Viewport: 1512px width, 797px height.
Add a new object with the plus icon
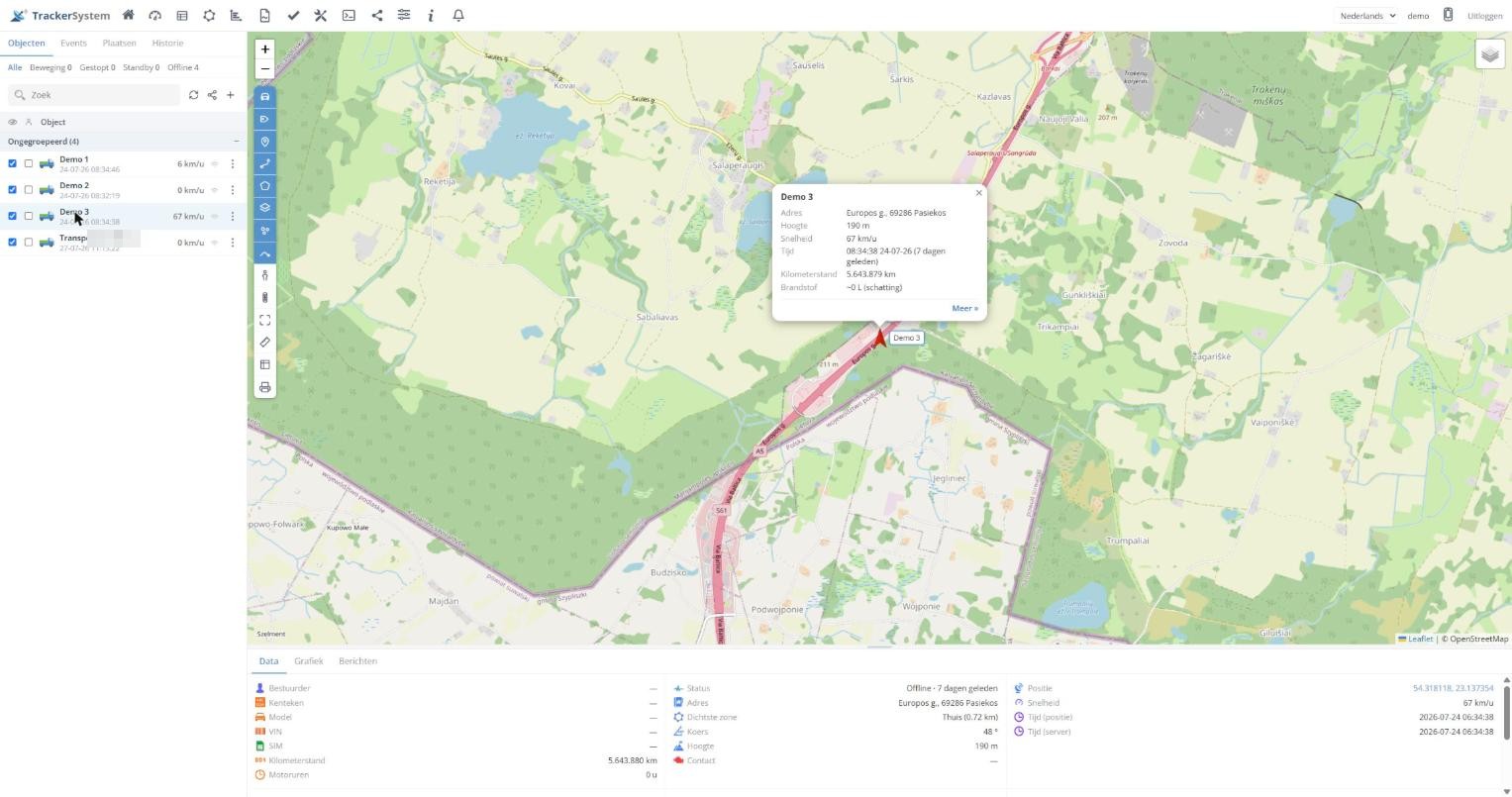click(x=231, y=95)
